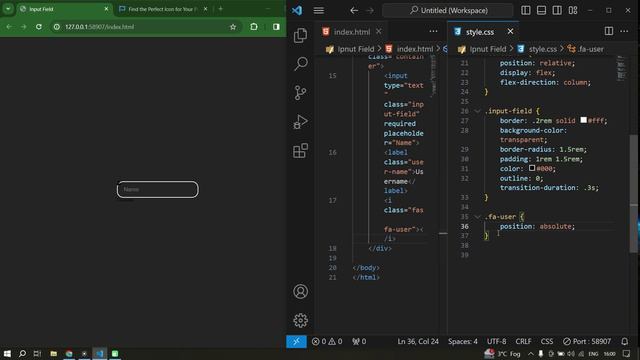Click Ln 36, Col 24 in status bar
Screen dimensions: 640x360
tap(418, 341)
